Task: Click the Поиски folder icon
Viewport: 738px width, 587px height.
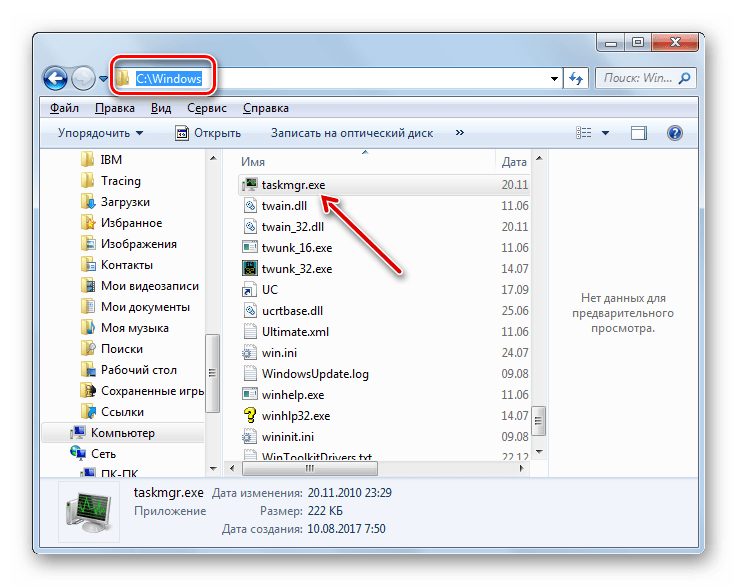Action: [x=88, y=349]
